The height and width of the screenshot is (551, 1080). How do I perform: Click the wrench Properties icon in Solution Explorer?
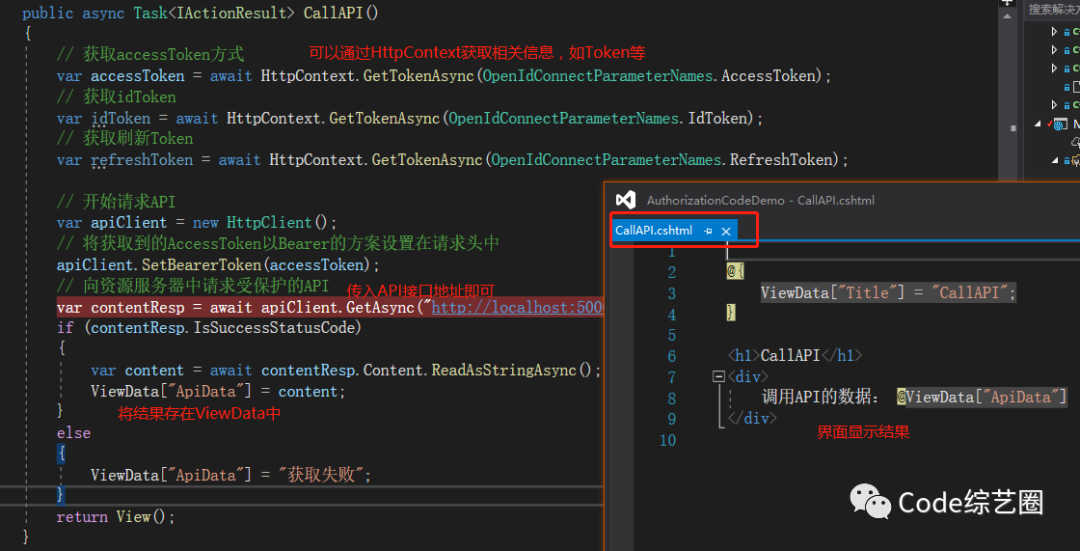point(1075,160)
